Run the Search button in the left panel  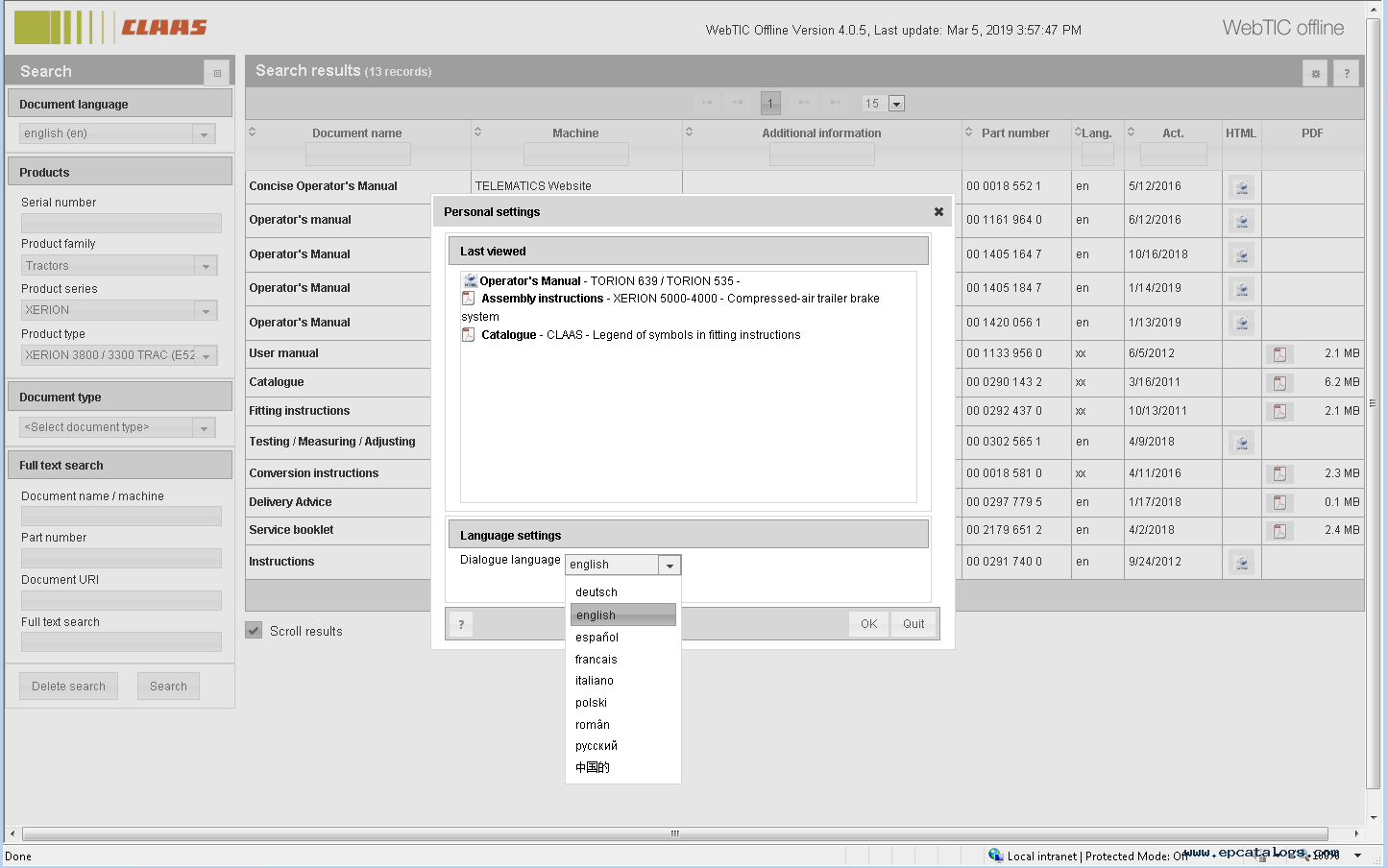point(168,687)
